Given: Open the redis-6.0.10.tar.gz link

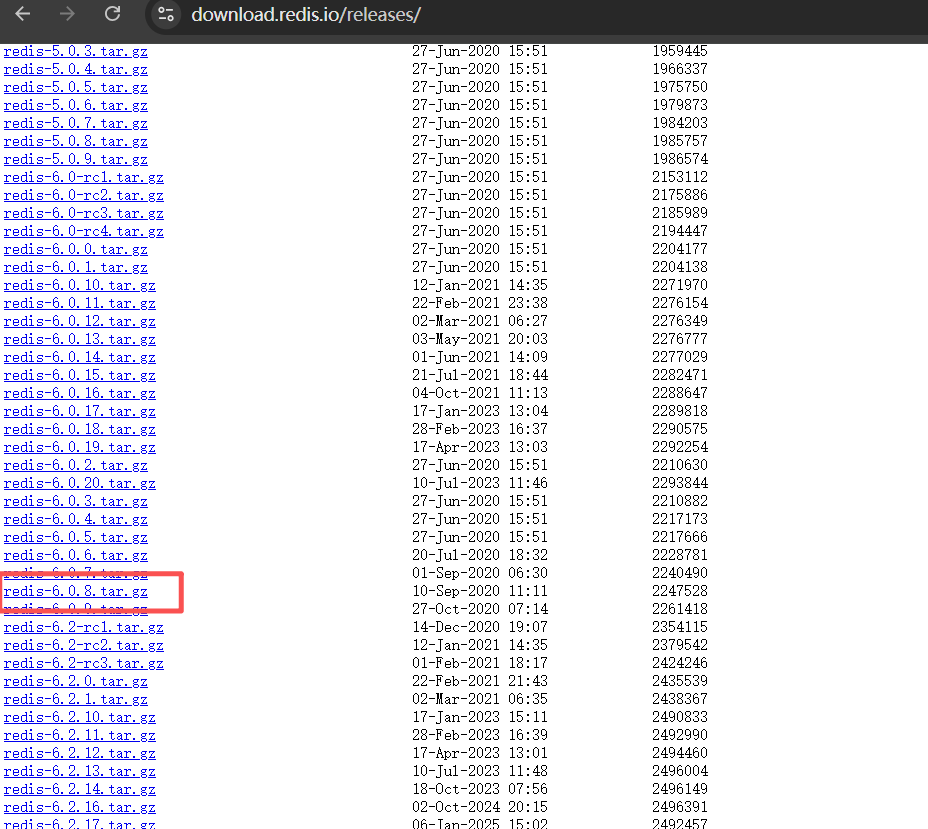Looking at the screenshot, I should 80,285.
